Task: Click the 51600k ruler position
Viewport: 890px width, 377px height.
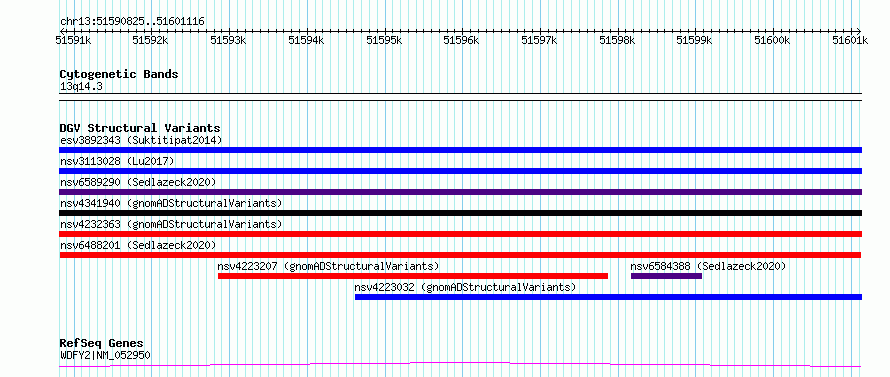Action: (x=773, y=40)
